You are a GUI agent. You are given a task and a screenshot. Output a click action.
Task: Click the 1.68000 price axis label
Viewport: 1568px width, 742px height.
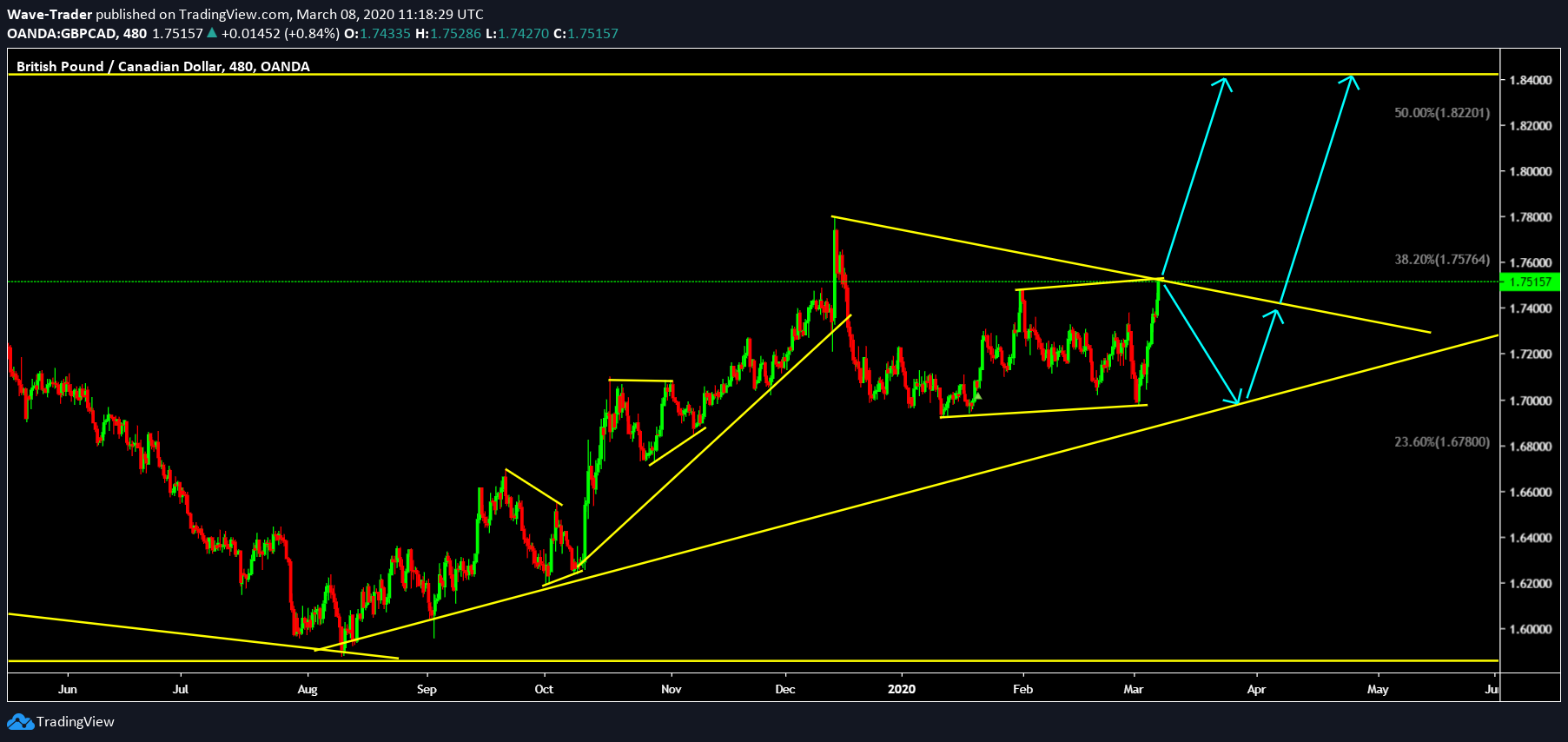coord(1531,447)
